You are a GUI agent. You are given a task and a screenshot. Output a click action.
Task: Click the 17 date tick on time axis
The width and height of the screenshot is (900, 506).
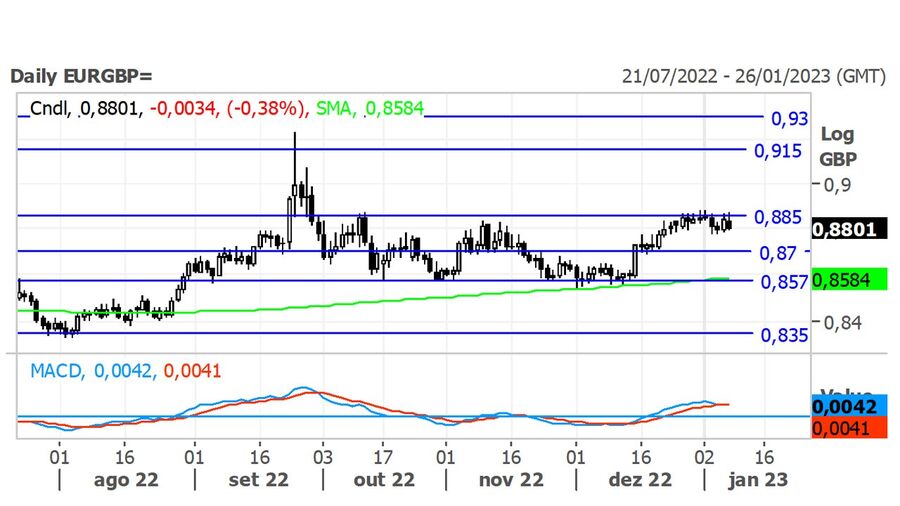[383, 457]
